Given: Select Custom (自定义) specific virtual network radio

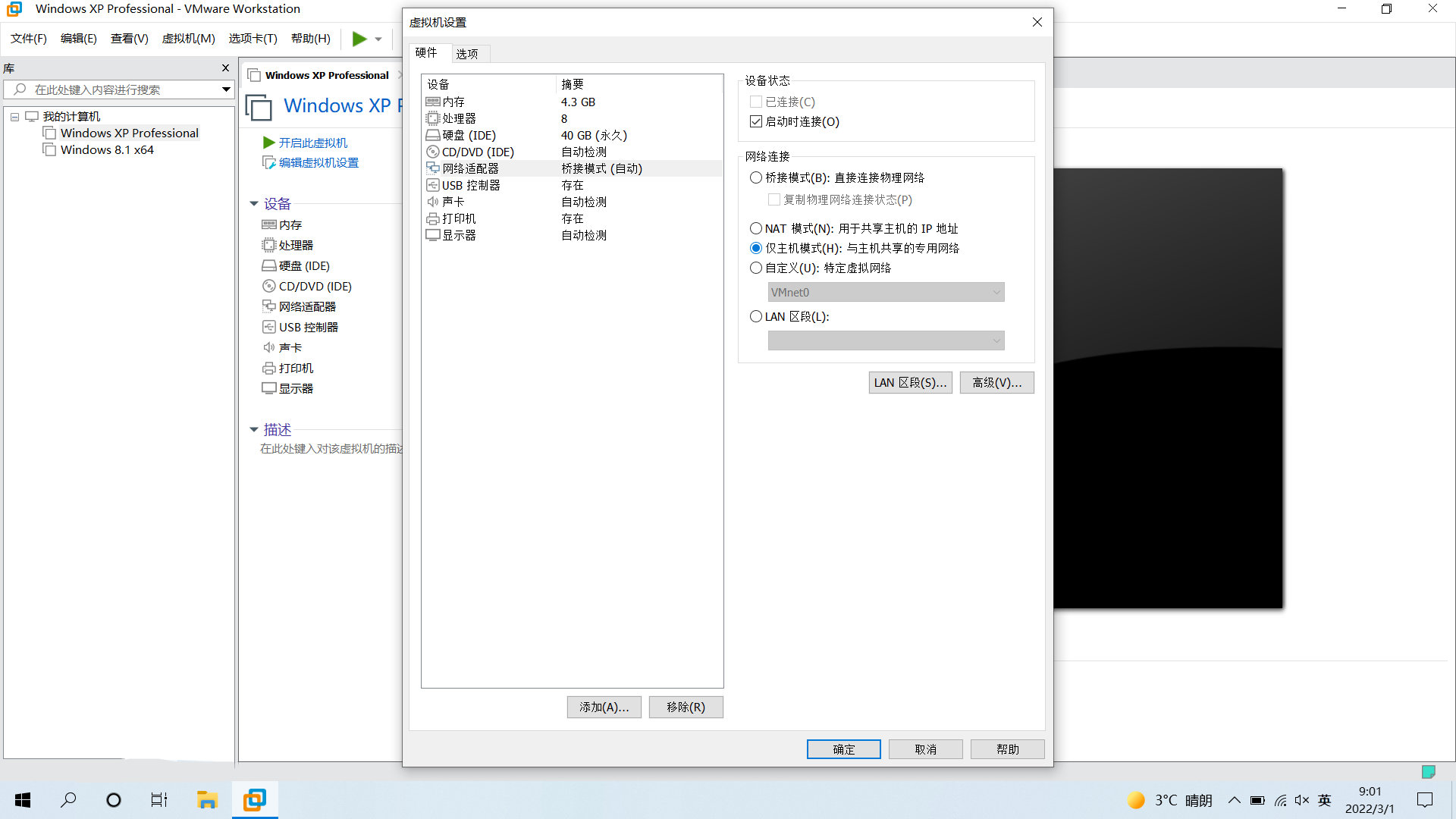Looking at the screenshot, I should (756, 268).
